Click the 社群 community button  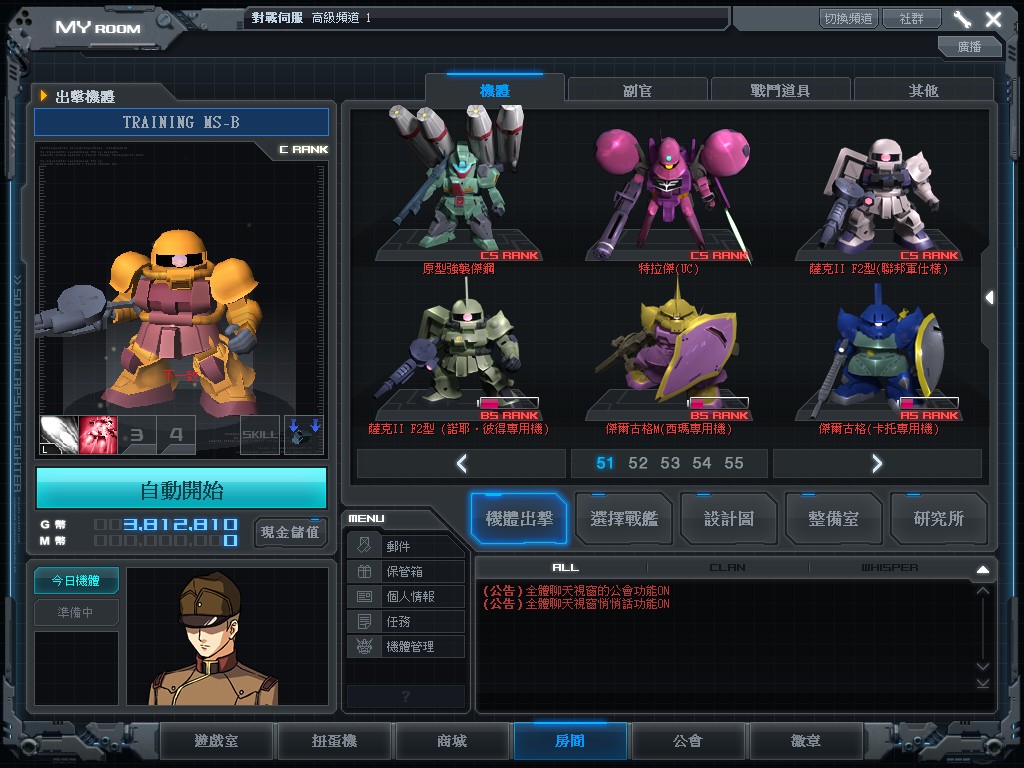[x=911, y=18]
